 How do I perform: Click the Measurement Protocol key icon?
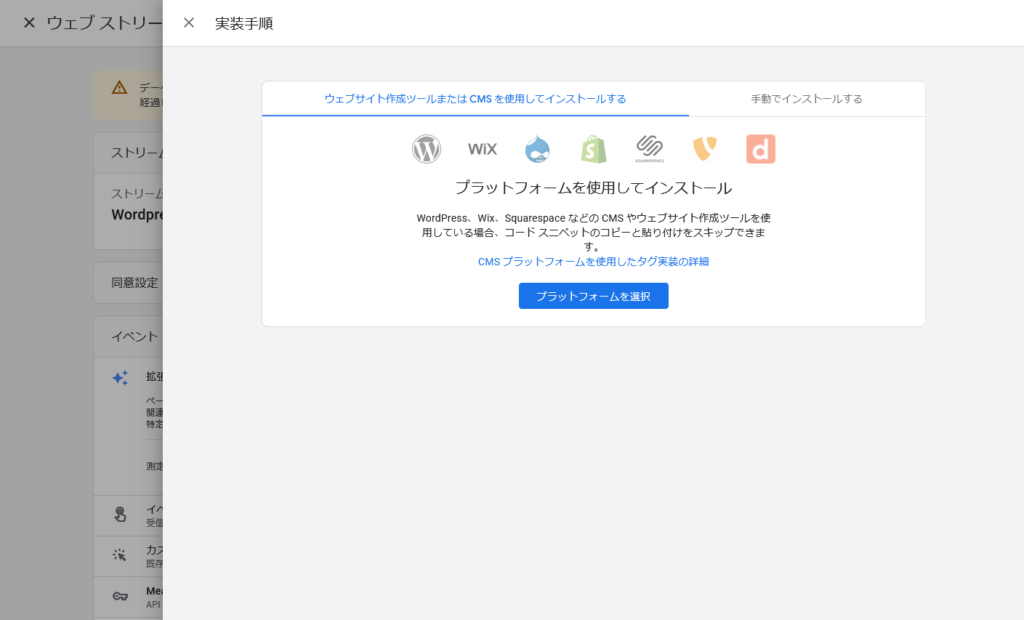pos(120,597)
